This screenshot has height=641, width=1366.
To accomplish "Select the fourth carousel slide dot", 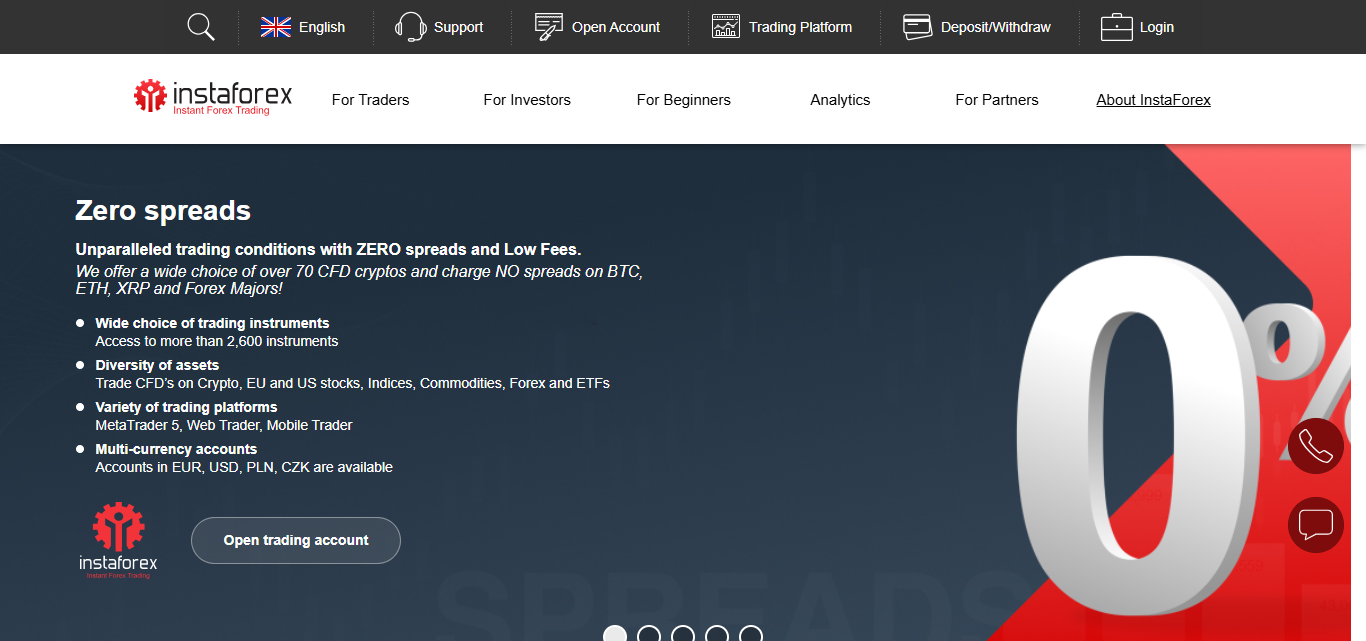I will pos(717,635).
